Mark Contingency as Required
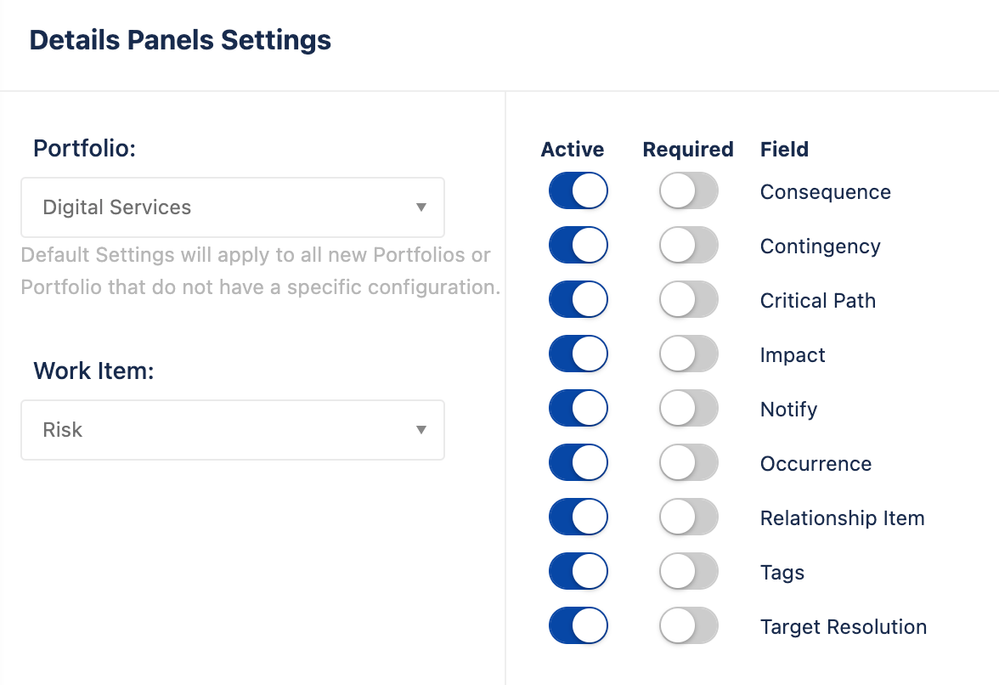Viewport: 999px width, 685px height. (x=688, y=245)
